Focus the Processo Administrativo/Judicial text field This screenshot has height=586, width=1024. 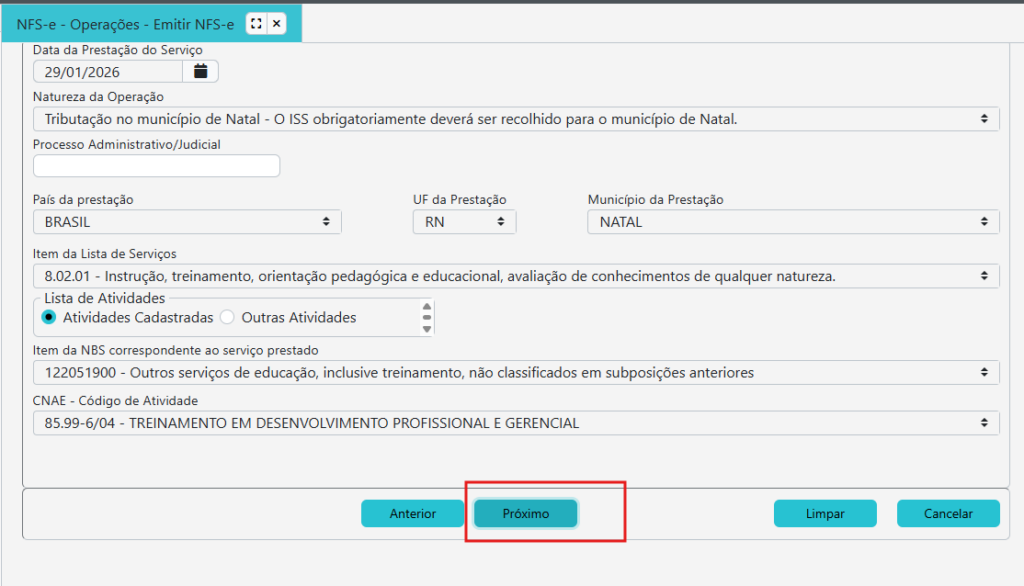click(x=156, y=166)
